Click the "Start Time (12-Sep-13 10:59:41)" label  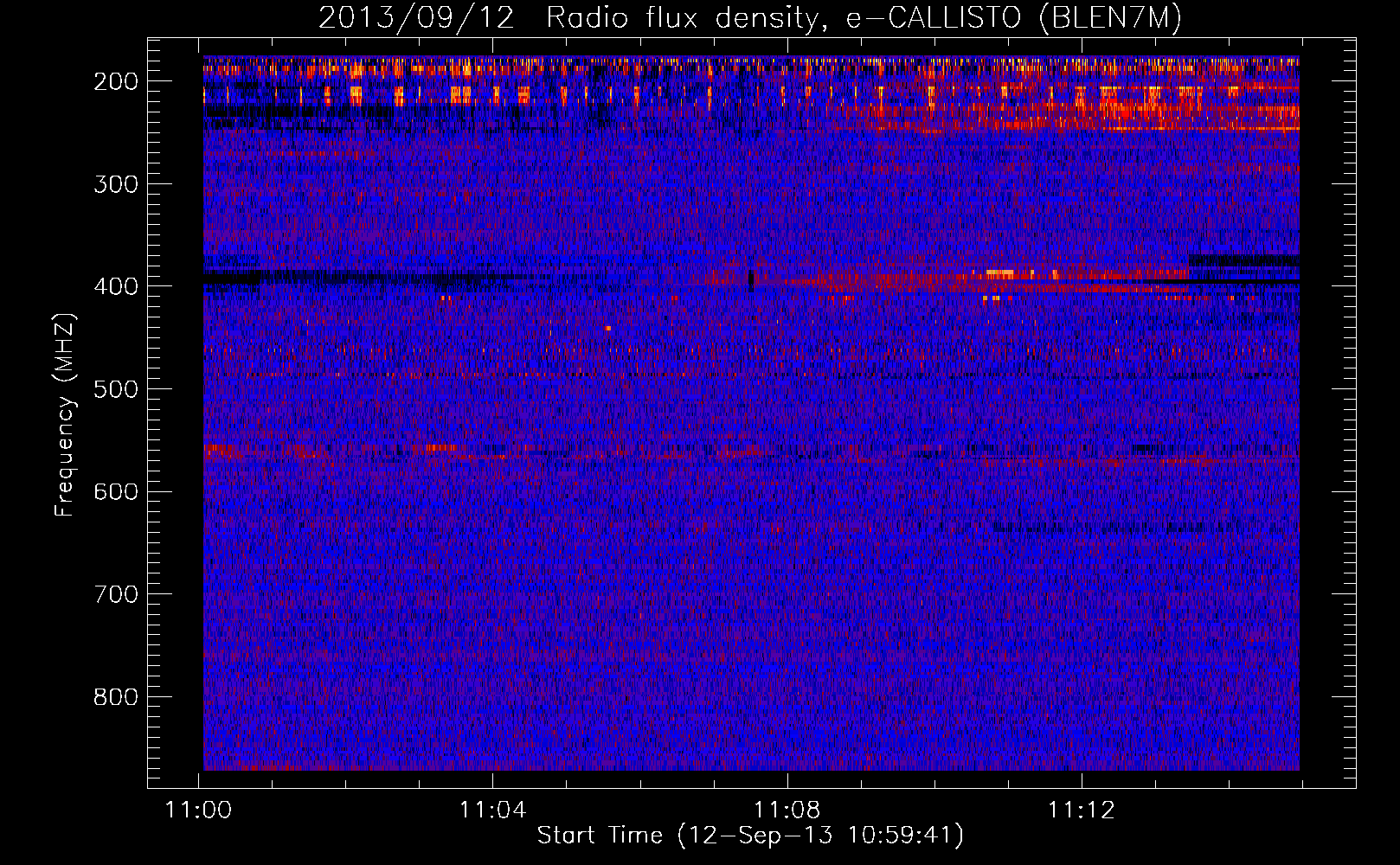[x=750, y=835]
